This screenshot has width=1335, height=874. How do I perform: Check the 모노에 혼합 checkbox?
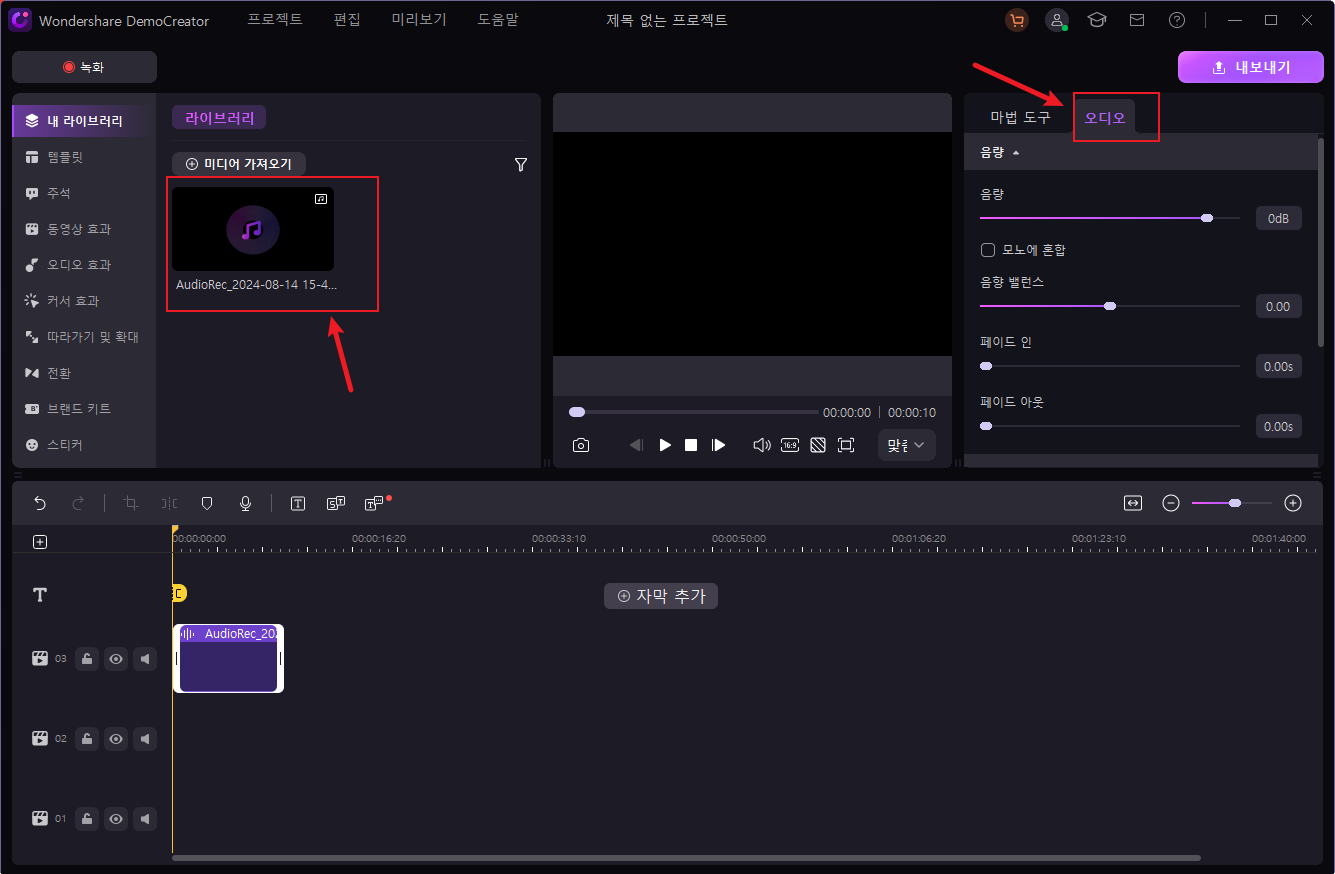click(x=988, y=250)
